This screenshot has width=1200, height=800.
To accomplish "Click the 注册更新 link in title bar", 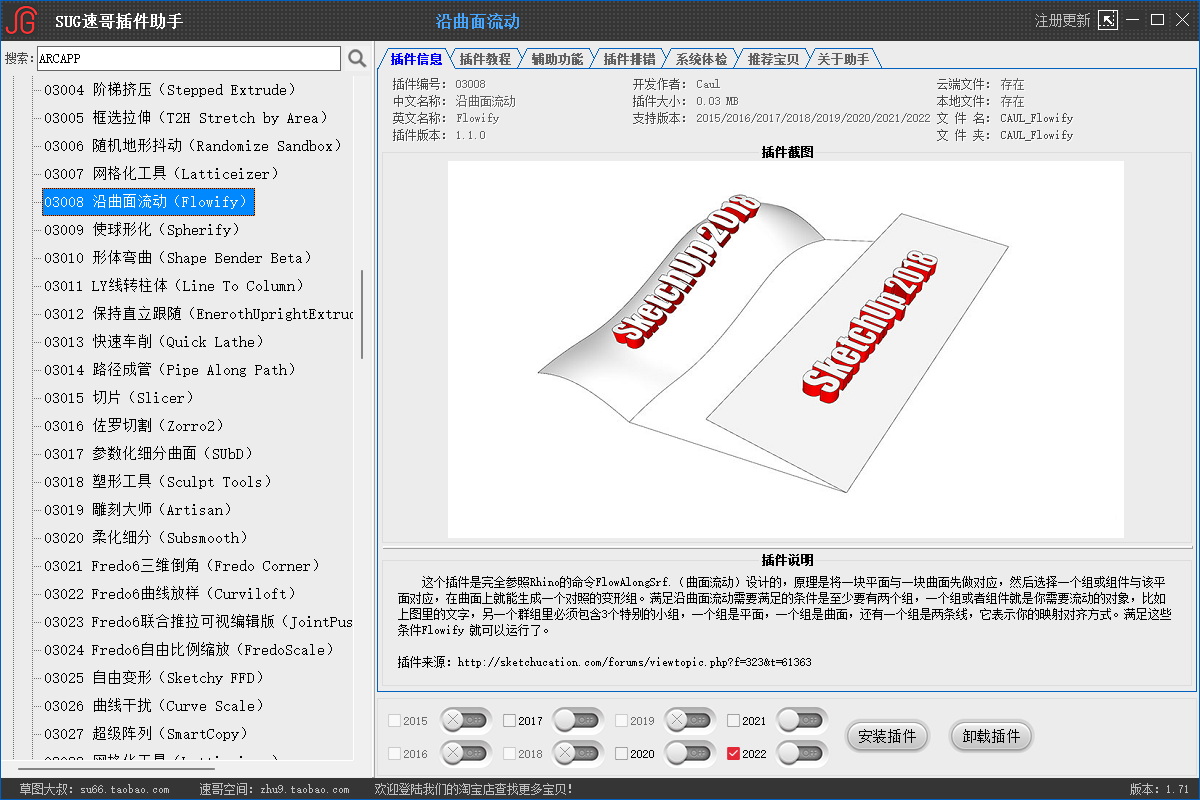I will pos(1062,21).
